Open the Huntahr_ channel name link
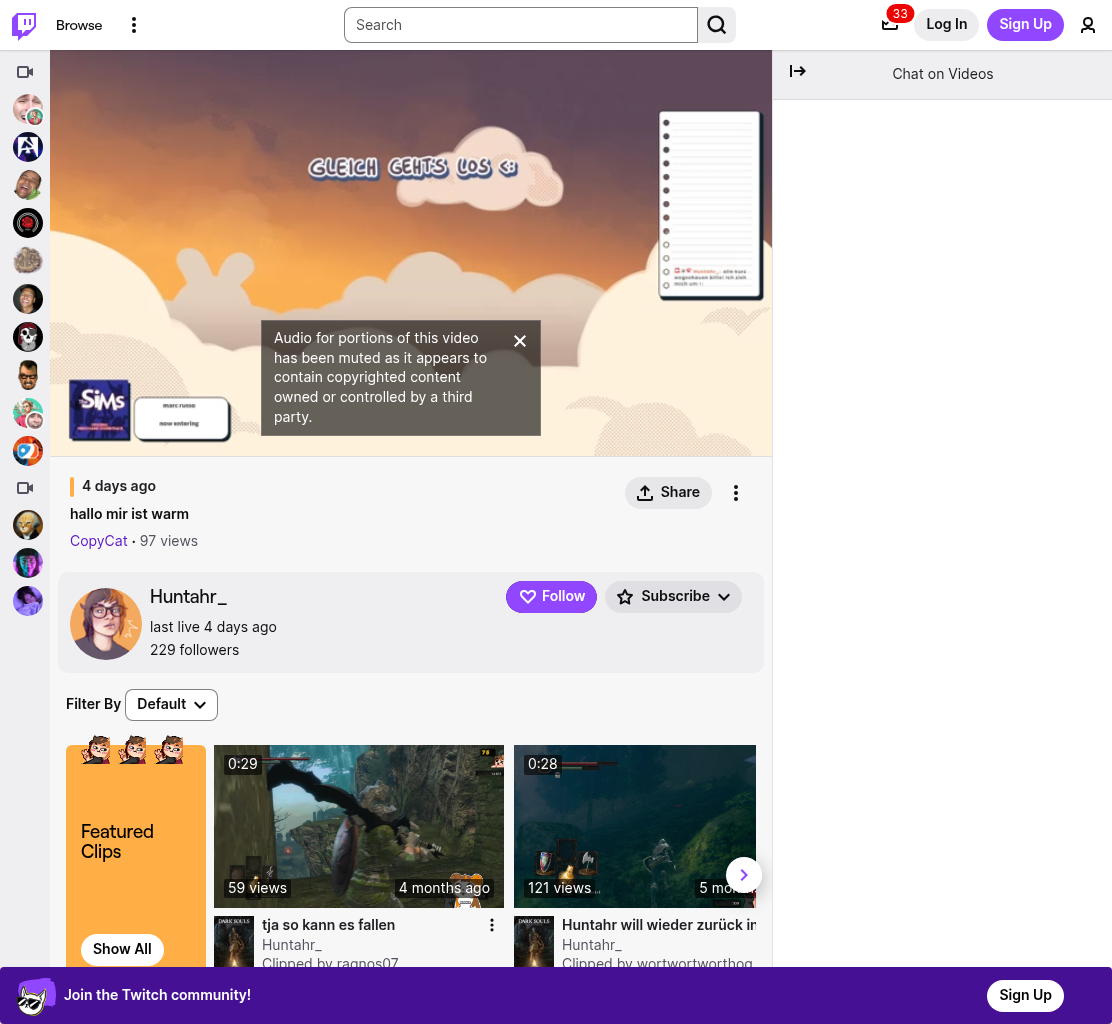The width and height of the screenshot is (1112, 1024). [x=188, y=596]
